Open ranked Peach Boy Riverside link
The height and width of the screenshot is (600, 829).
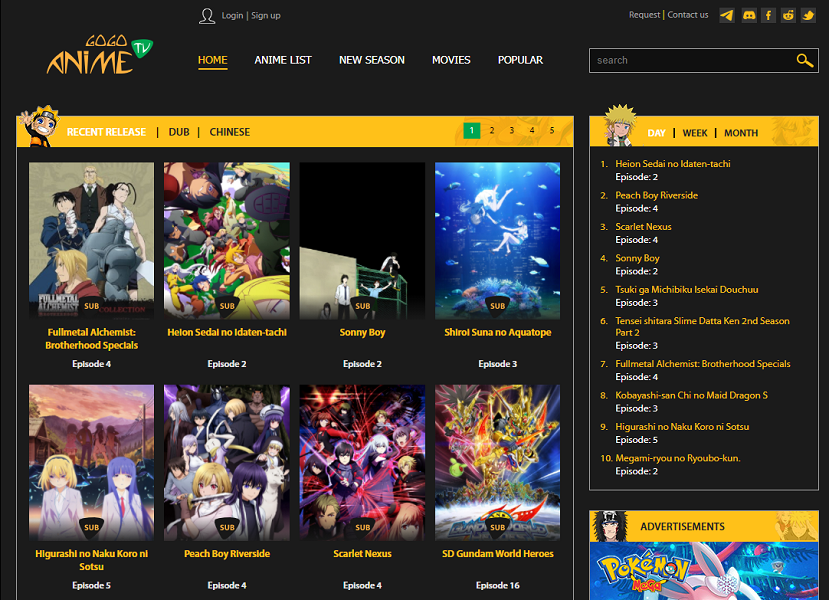(656, 196)
